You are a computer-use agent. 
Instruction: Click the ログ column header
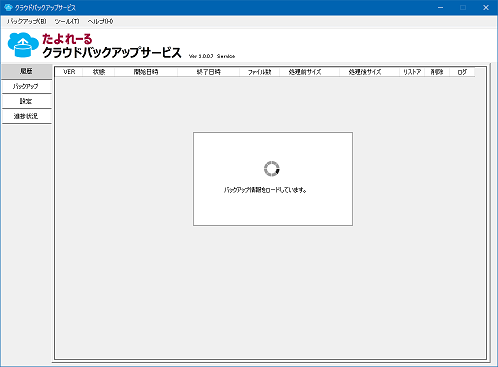(462, 72)
